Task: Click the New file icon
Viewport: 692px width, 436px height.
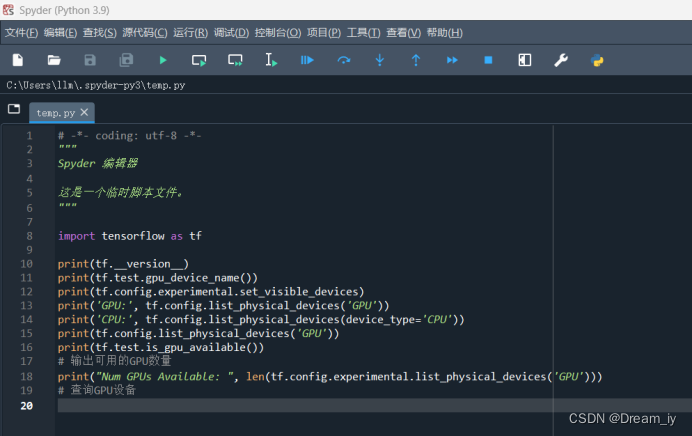Action: [17, 60]
